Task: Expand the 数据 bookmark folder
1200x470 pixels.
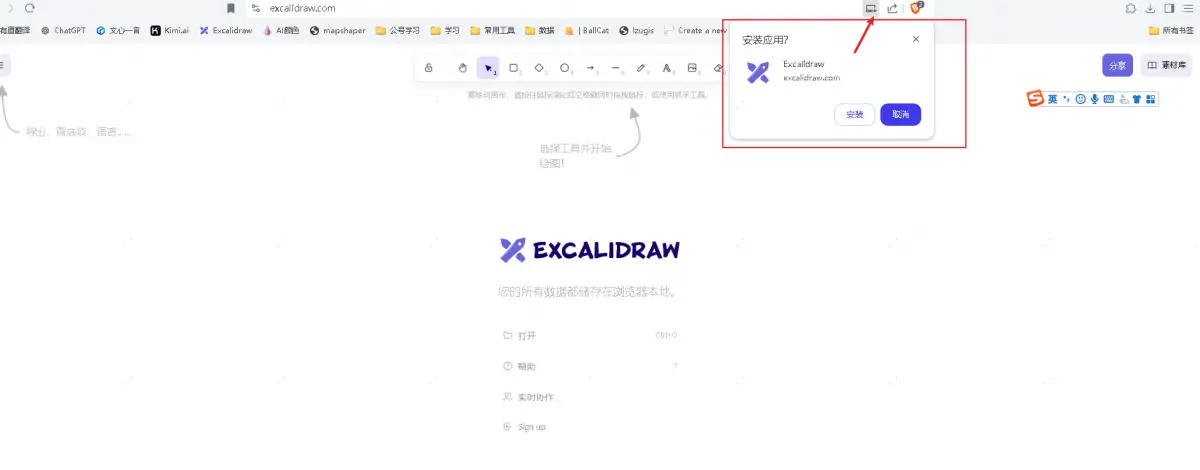Action: coord(539,30)
